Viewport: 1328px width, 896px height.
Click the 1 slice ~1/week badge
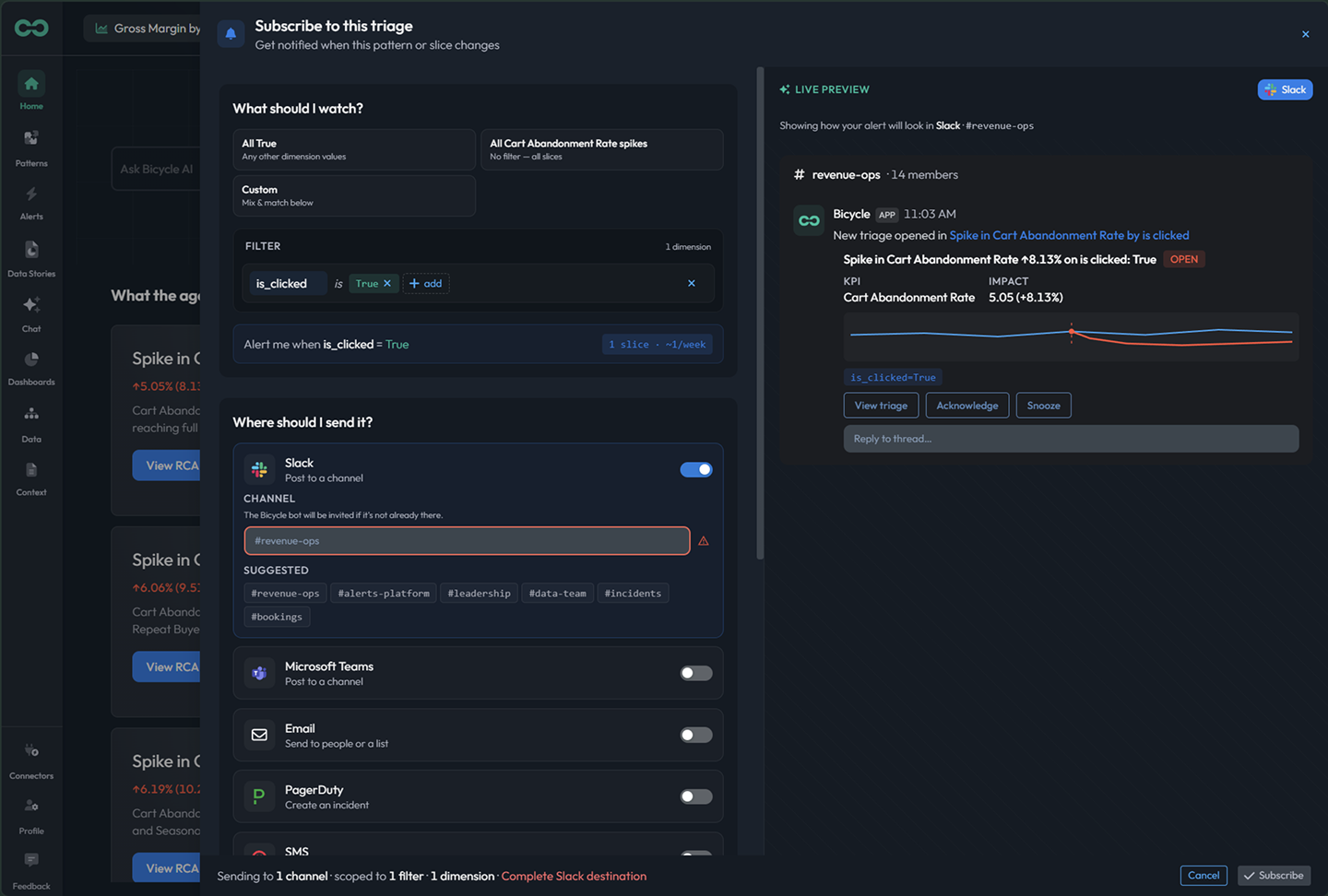[x=657, y=345]
